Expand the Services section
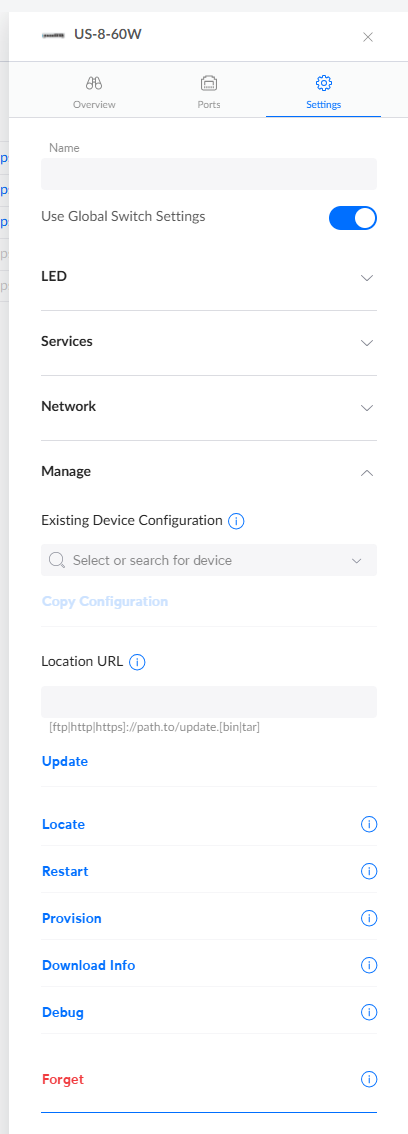Image resolution: width=408 pixels, height=1134 pixels. 209,342
